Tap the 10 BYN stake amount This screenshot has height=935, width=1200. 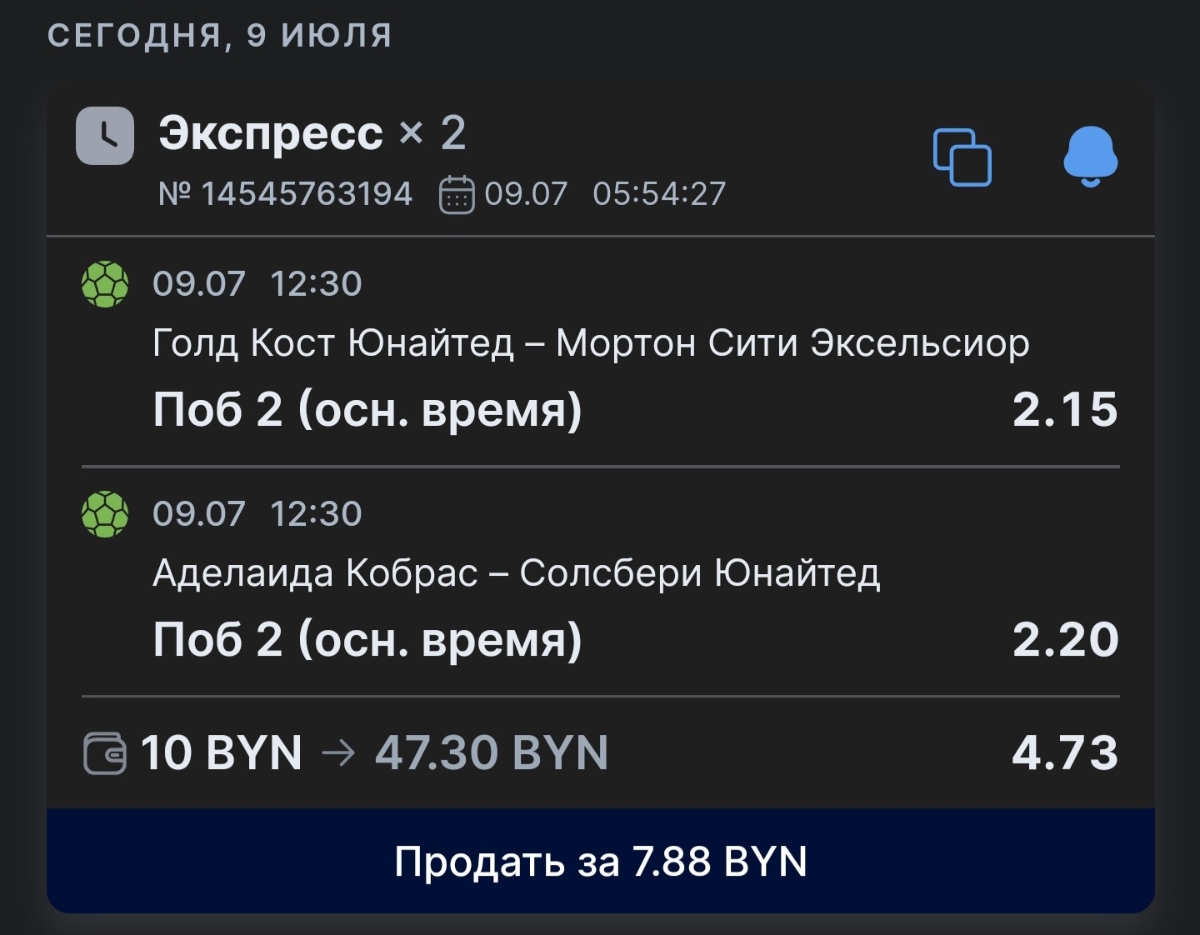coord(221,753)
